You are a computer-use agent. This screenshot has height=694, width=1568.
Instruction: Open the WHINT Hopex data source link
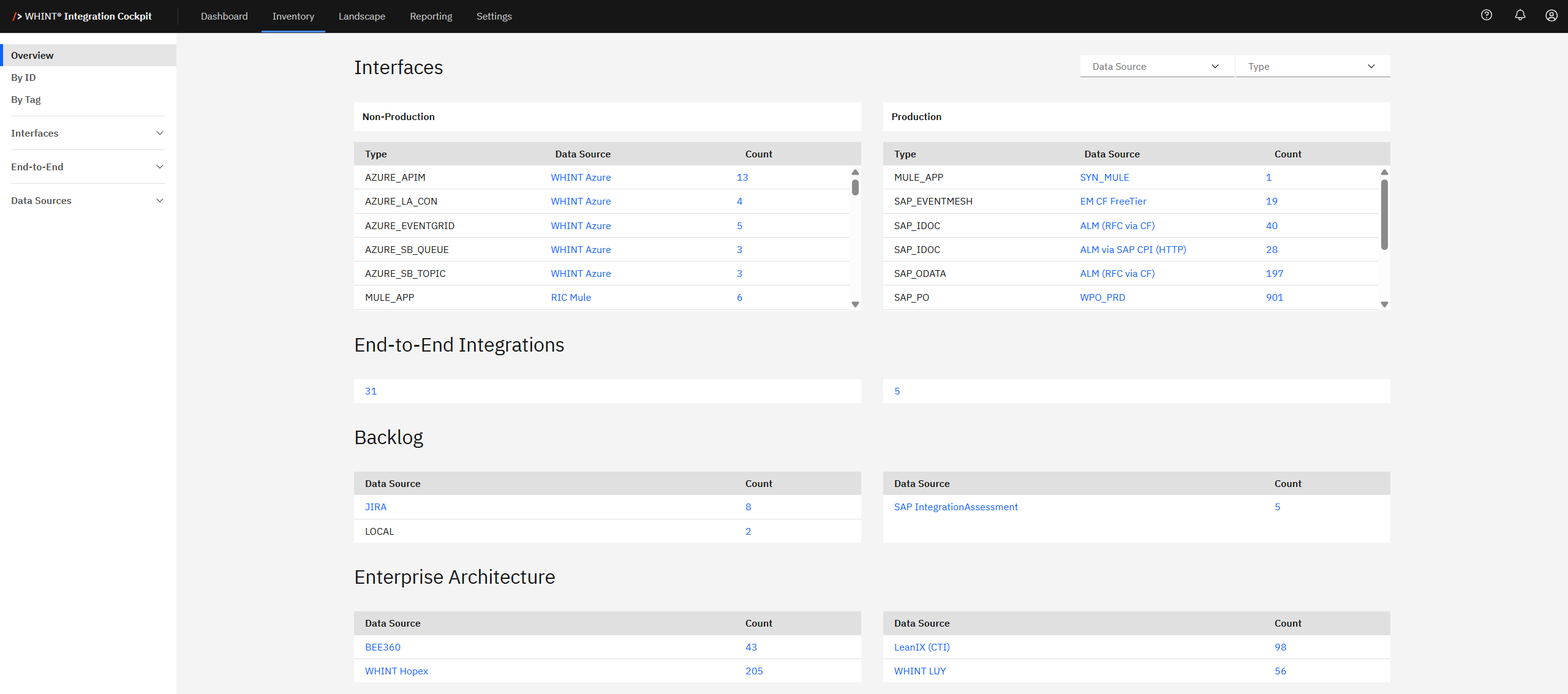click(x=396, y=671)
